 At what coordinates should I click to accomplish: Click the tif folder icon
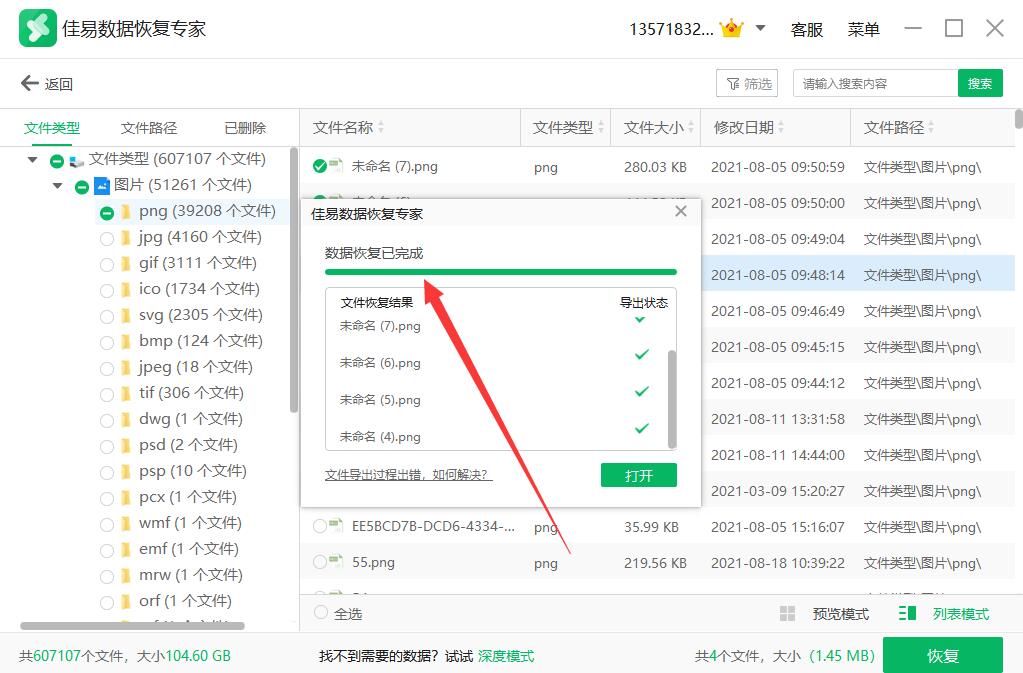[126, 394]
